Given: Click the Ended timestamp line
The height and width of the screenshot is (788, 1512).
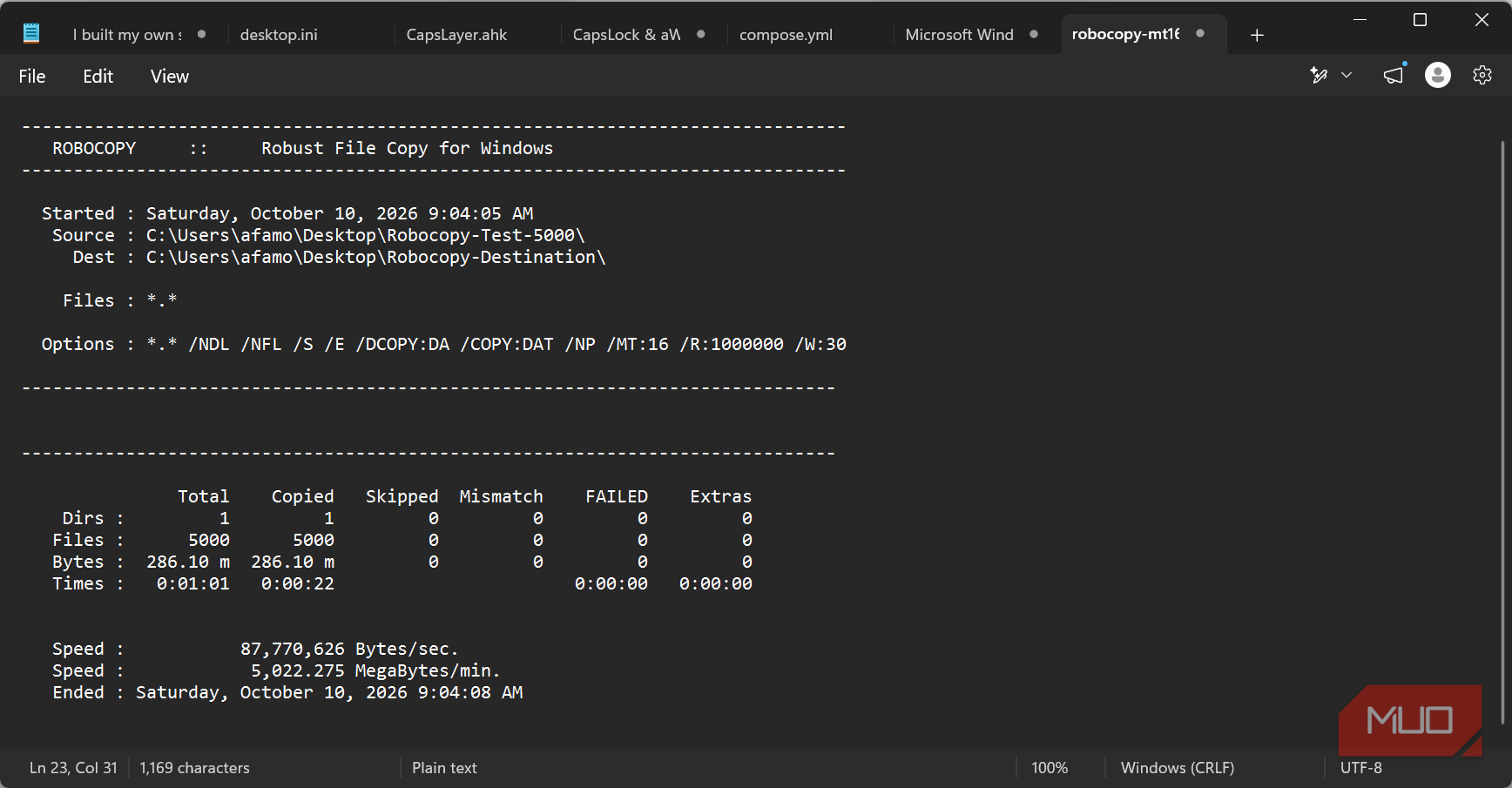Looking at the screenshot, I should [x=287, y=692].
